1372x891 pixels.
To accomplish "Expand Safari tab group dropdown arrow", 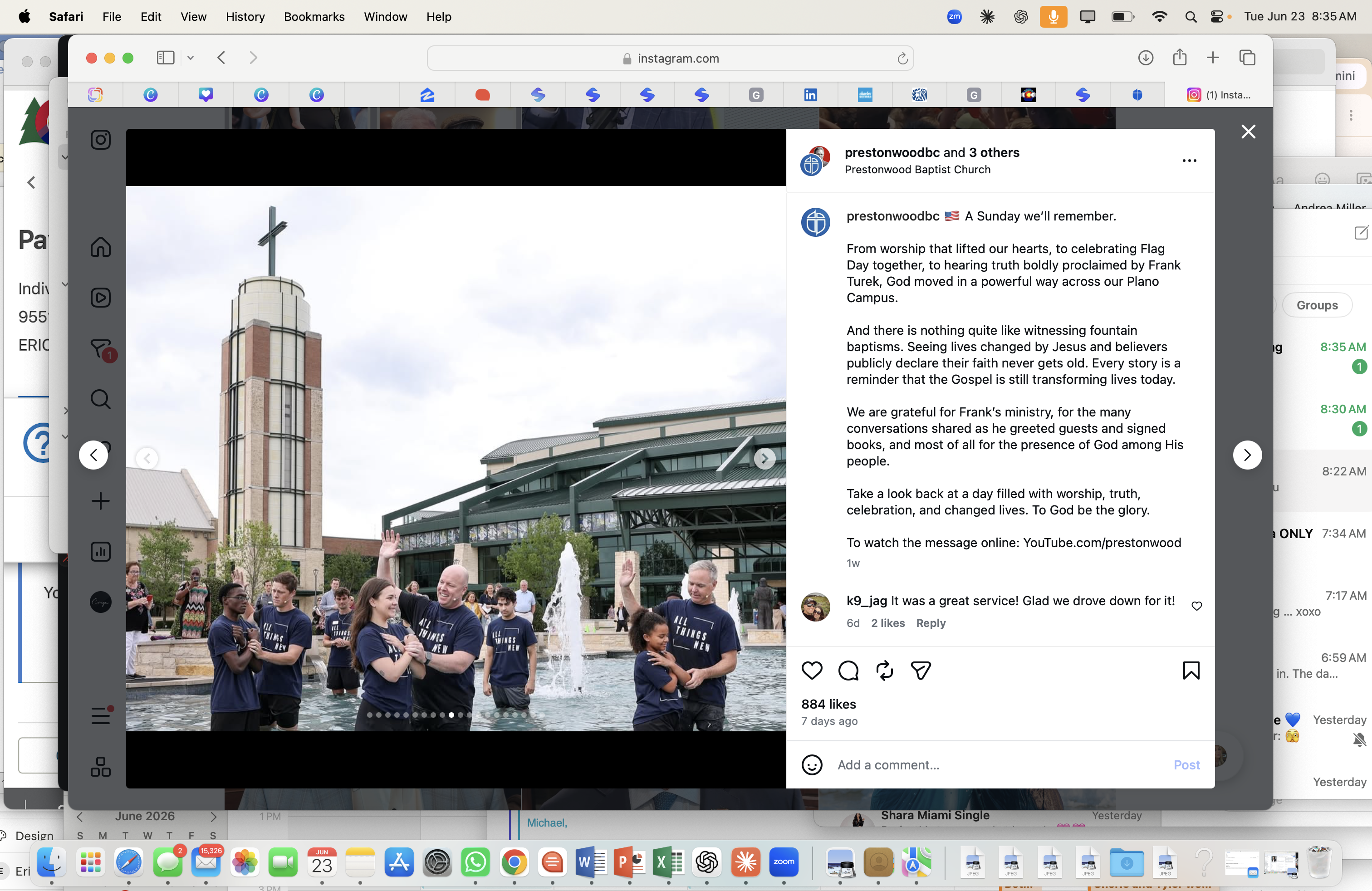I will coord(190,58).
